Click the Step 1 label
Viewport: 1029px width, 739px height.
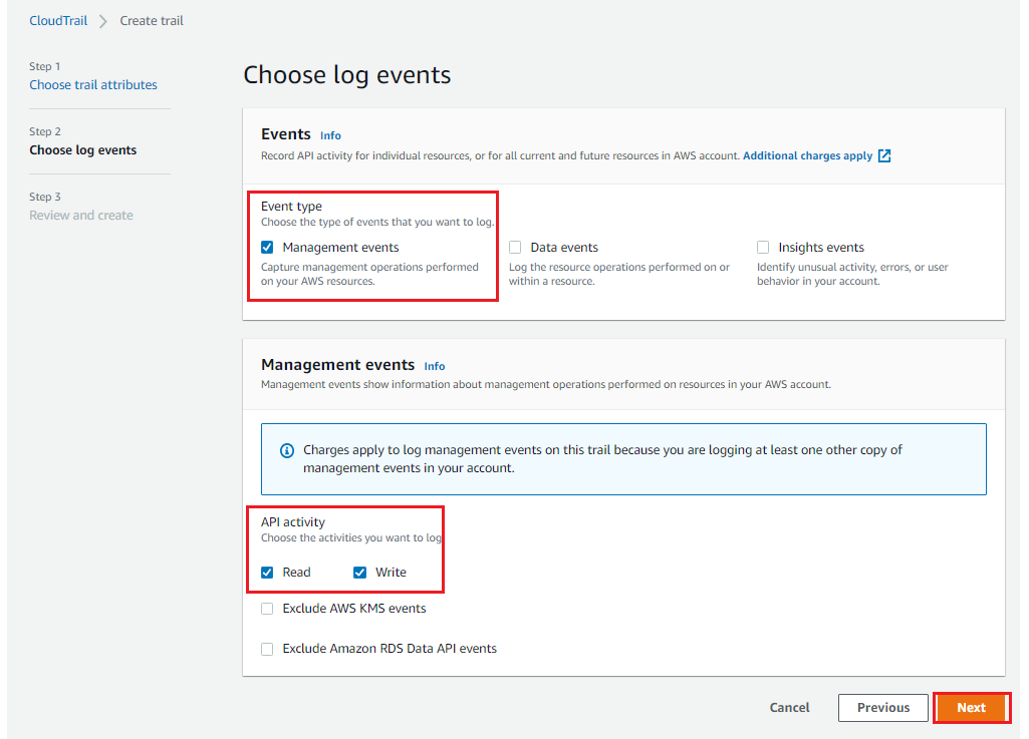coord(45,66)
